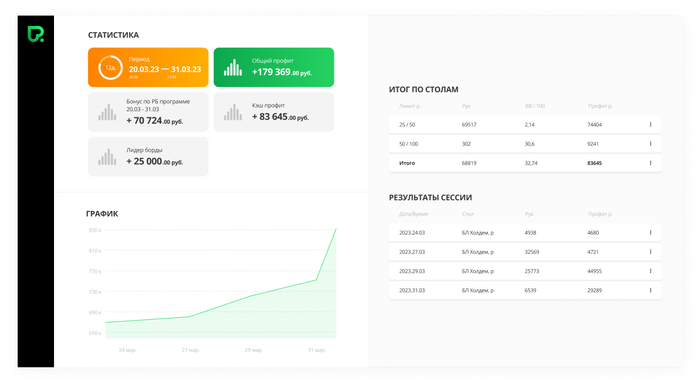Click the Итого label in totals row
This screenshot has height=387, width=700.
407,163
